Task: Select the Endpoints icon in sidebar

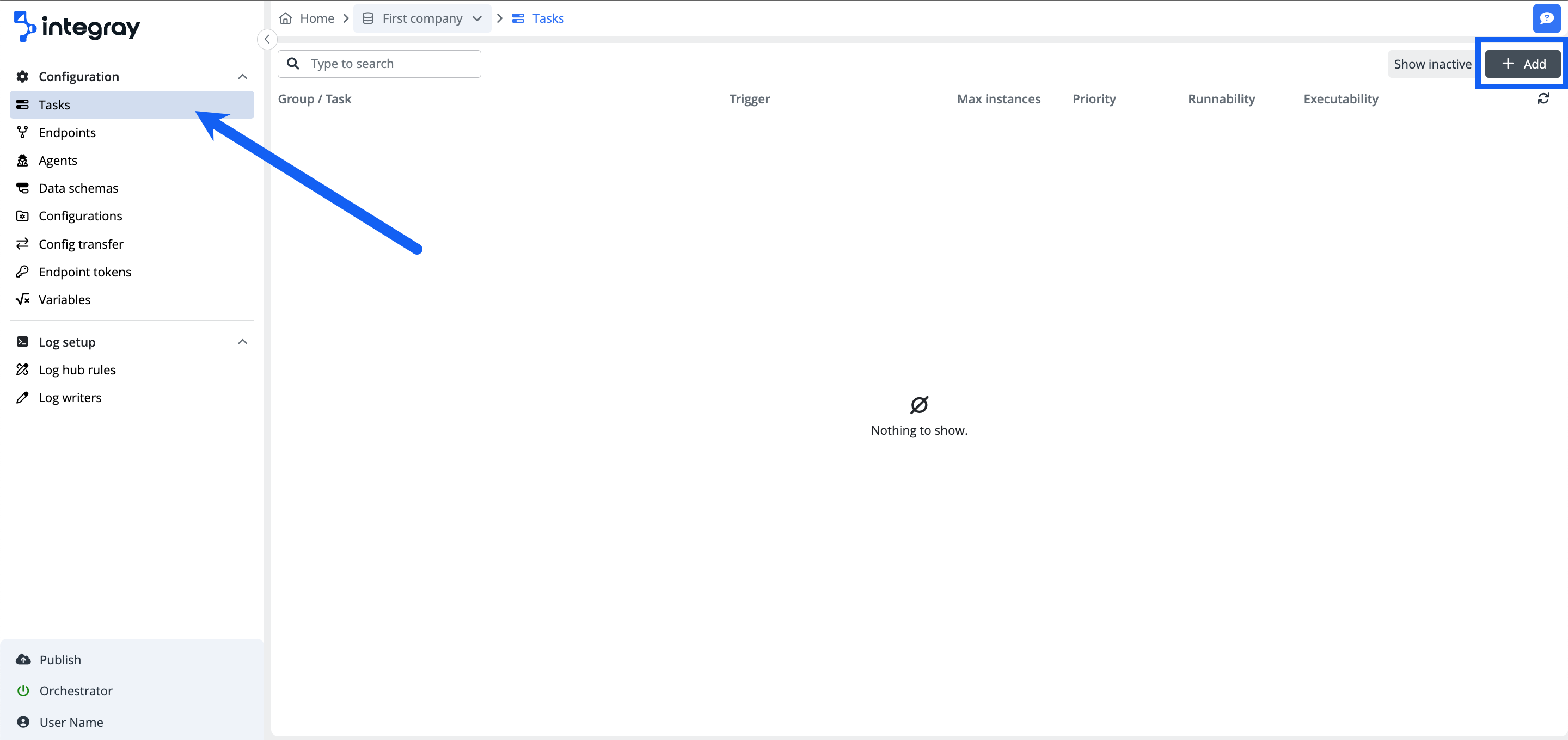Action: tap(22, 132)
